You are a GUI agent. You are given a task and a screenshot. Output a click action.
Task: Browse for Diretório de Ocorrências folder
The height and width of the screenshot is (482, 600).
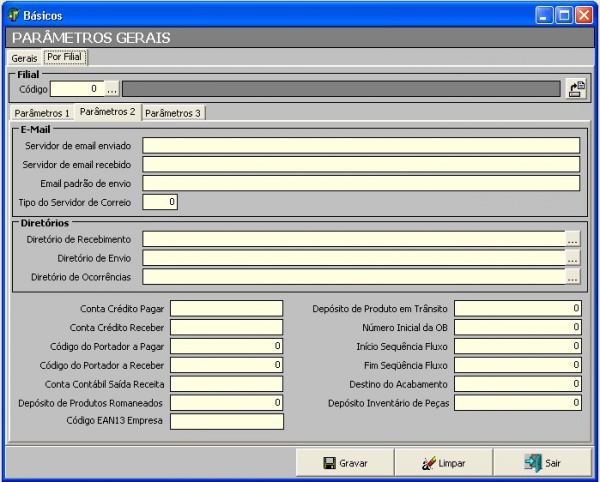[572, 277]
